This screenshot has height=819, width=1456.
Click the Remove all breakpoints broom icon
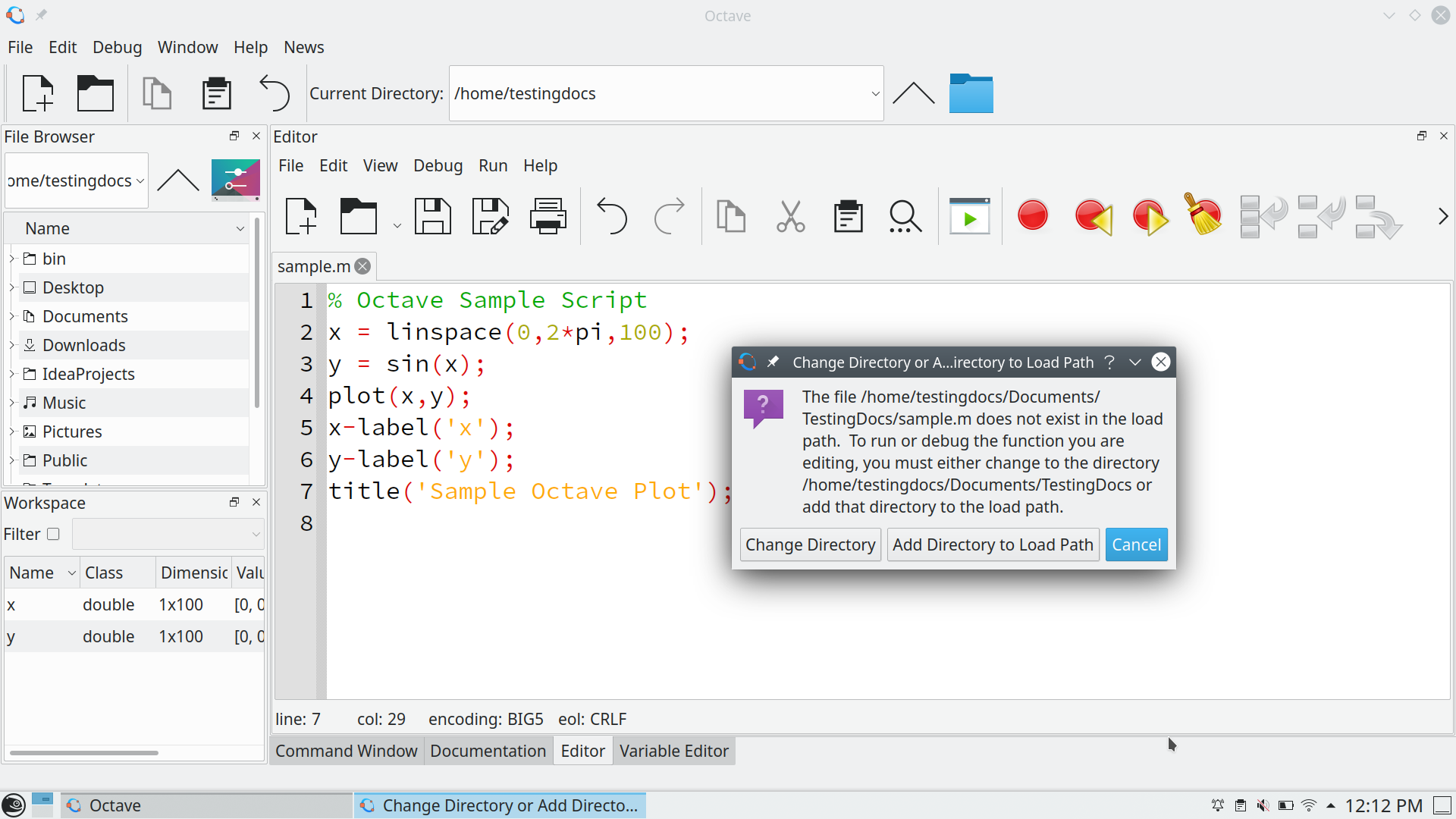tap(1203, 216)
